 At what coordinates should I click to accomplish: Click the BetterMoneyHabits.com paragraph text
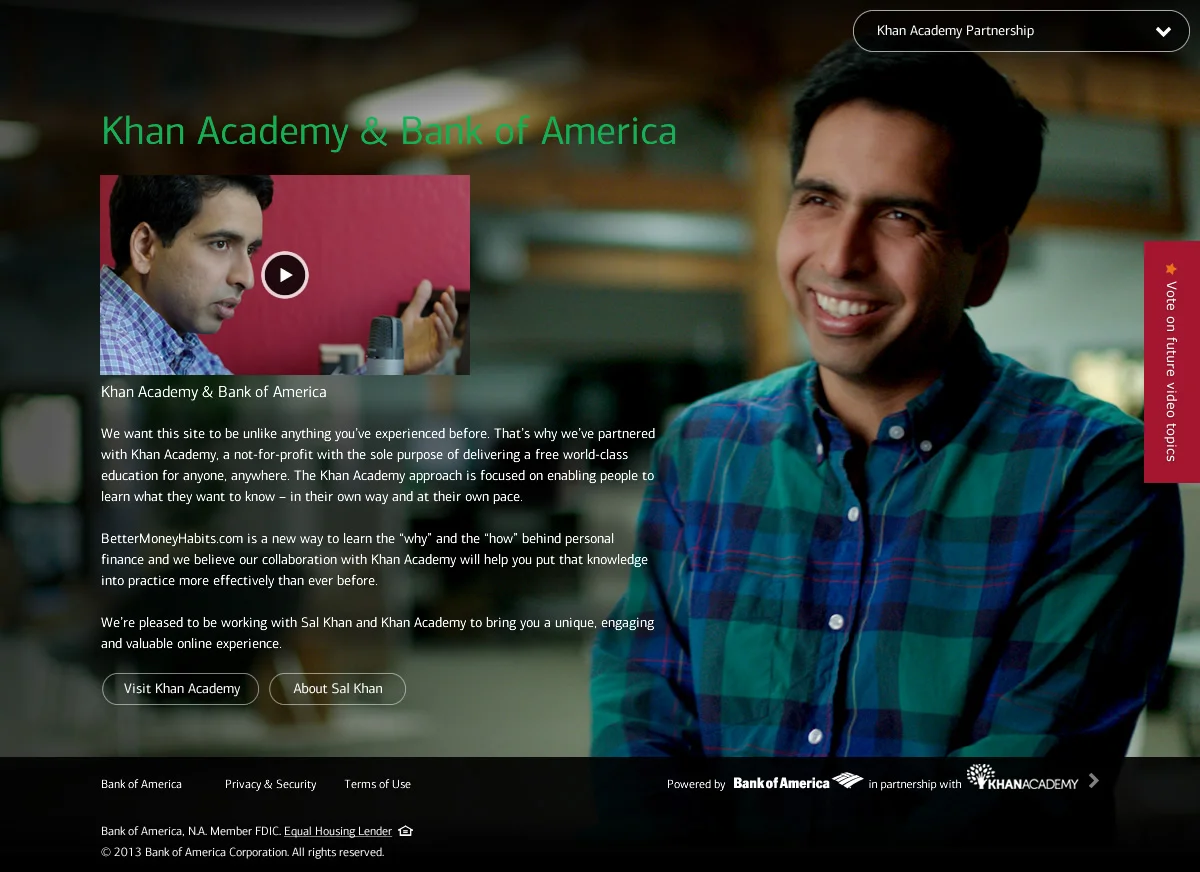374,560
